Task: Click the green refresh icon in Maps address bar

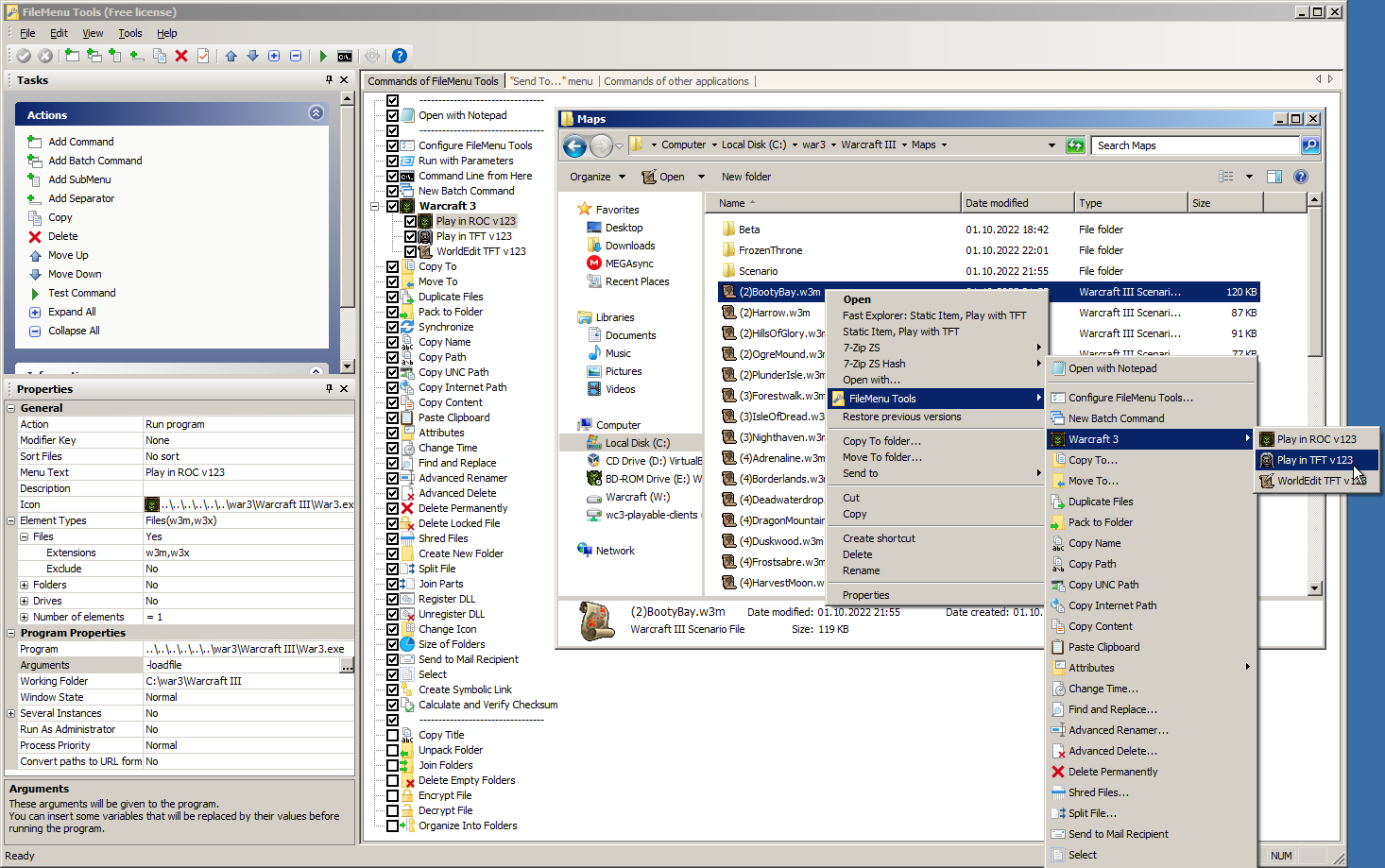Action: (1075, 145)
